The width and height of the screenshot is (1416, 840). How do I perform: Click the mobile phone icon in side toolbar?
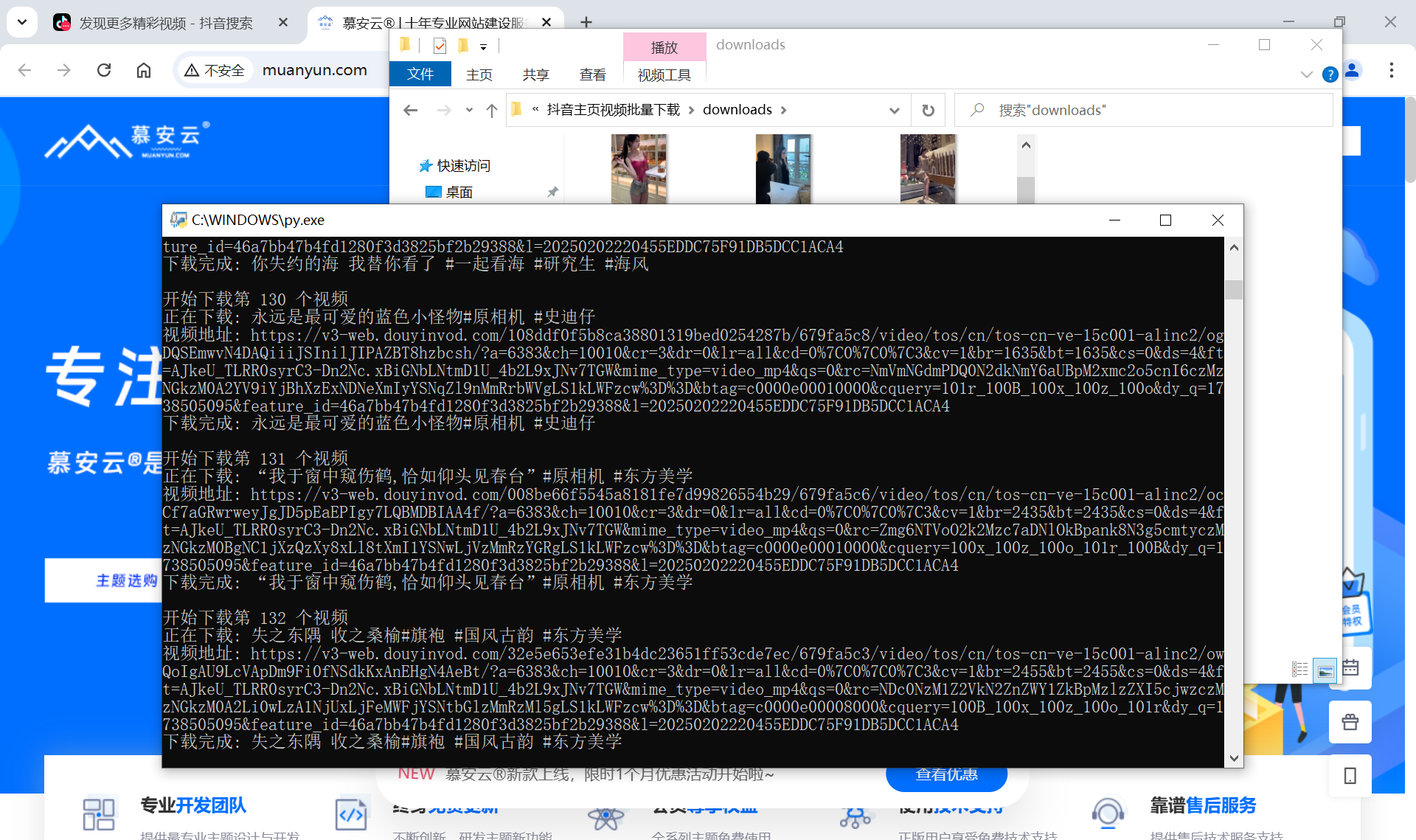click(1350, 776)
